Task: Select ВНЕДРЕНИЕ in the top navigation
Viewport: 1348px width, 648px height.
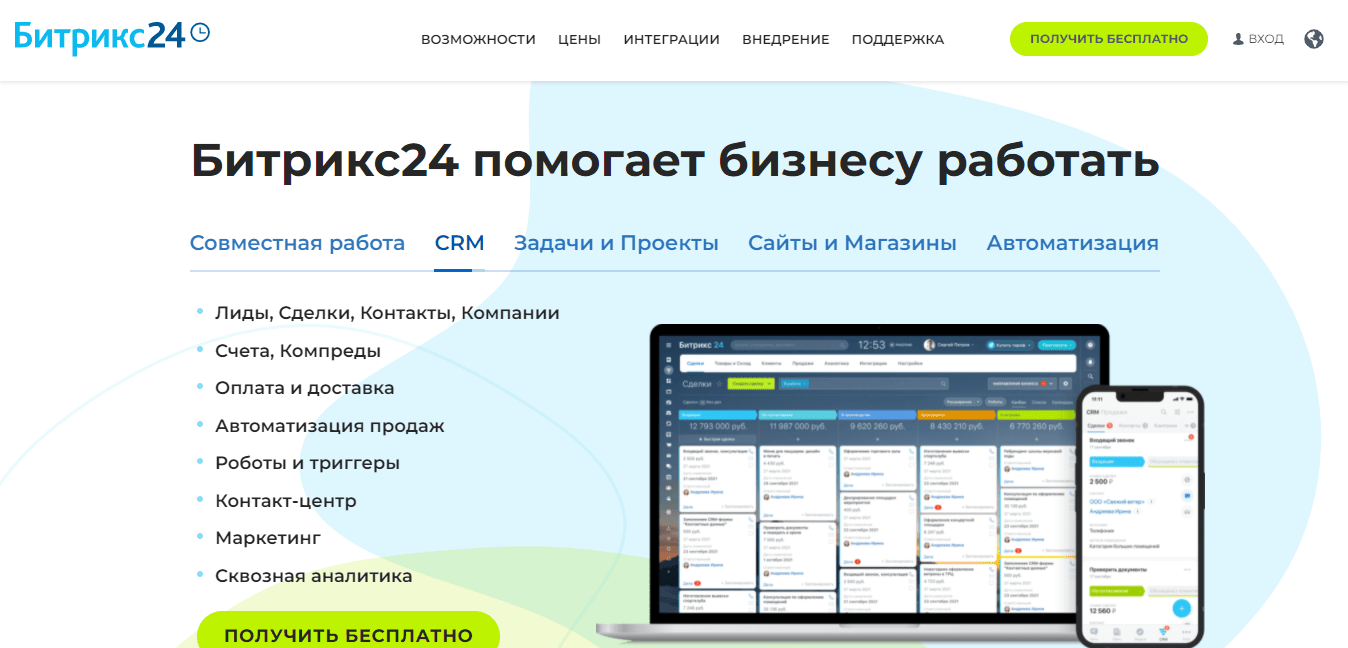Action: click(x=785, y=40)
